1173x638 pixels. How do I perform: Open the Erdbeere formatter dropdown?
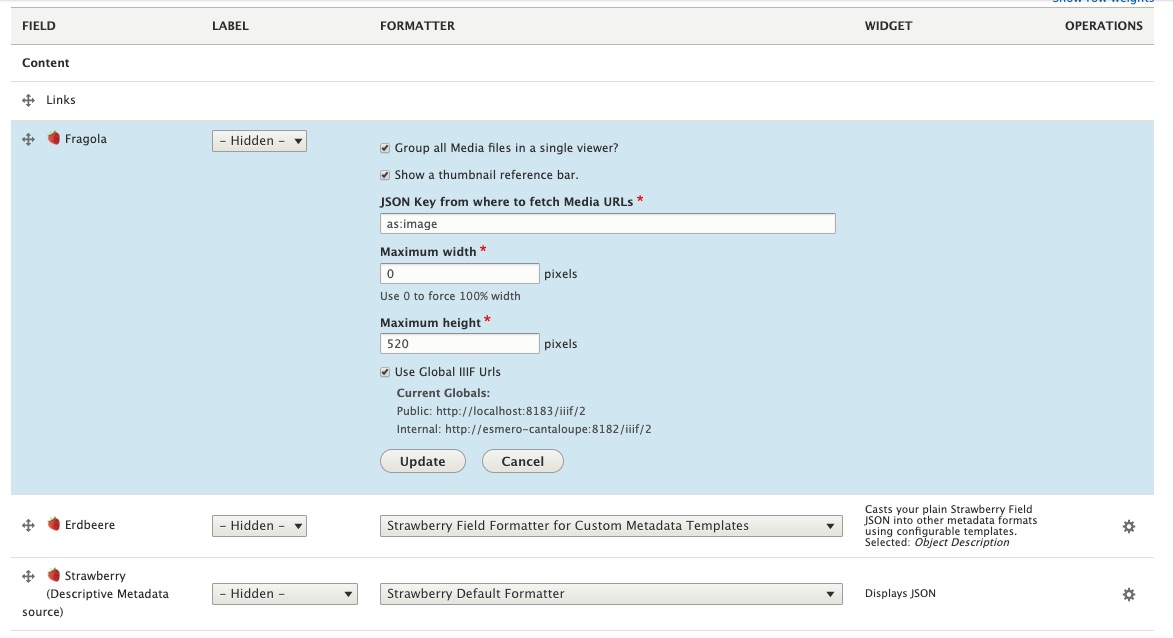point(611,526)
